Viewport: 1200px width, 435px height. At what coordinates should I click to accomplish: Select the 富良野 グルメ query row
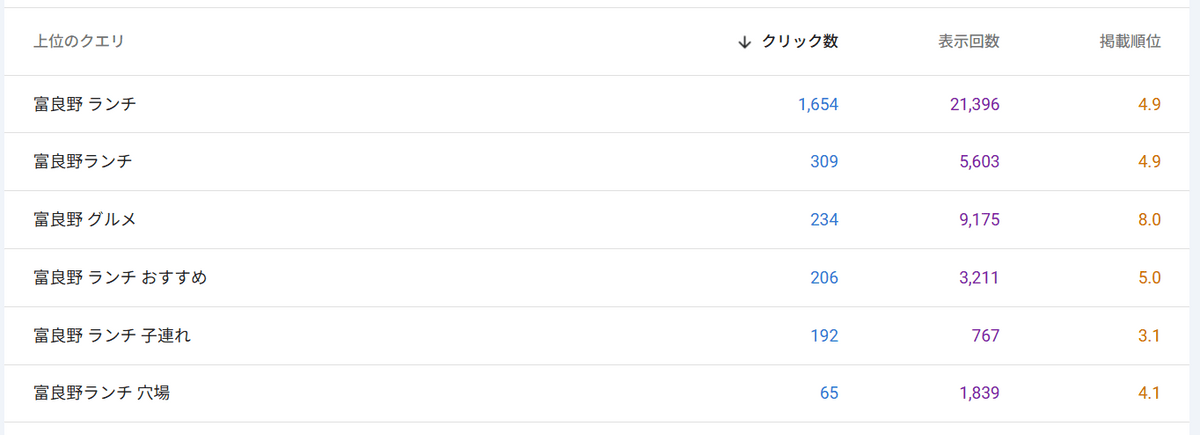pos(84,220)
